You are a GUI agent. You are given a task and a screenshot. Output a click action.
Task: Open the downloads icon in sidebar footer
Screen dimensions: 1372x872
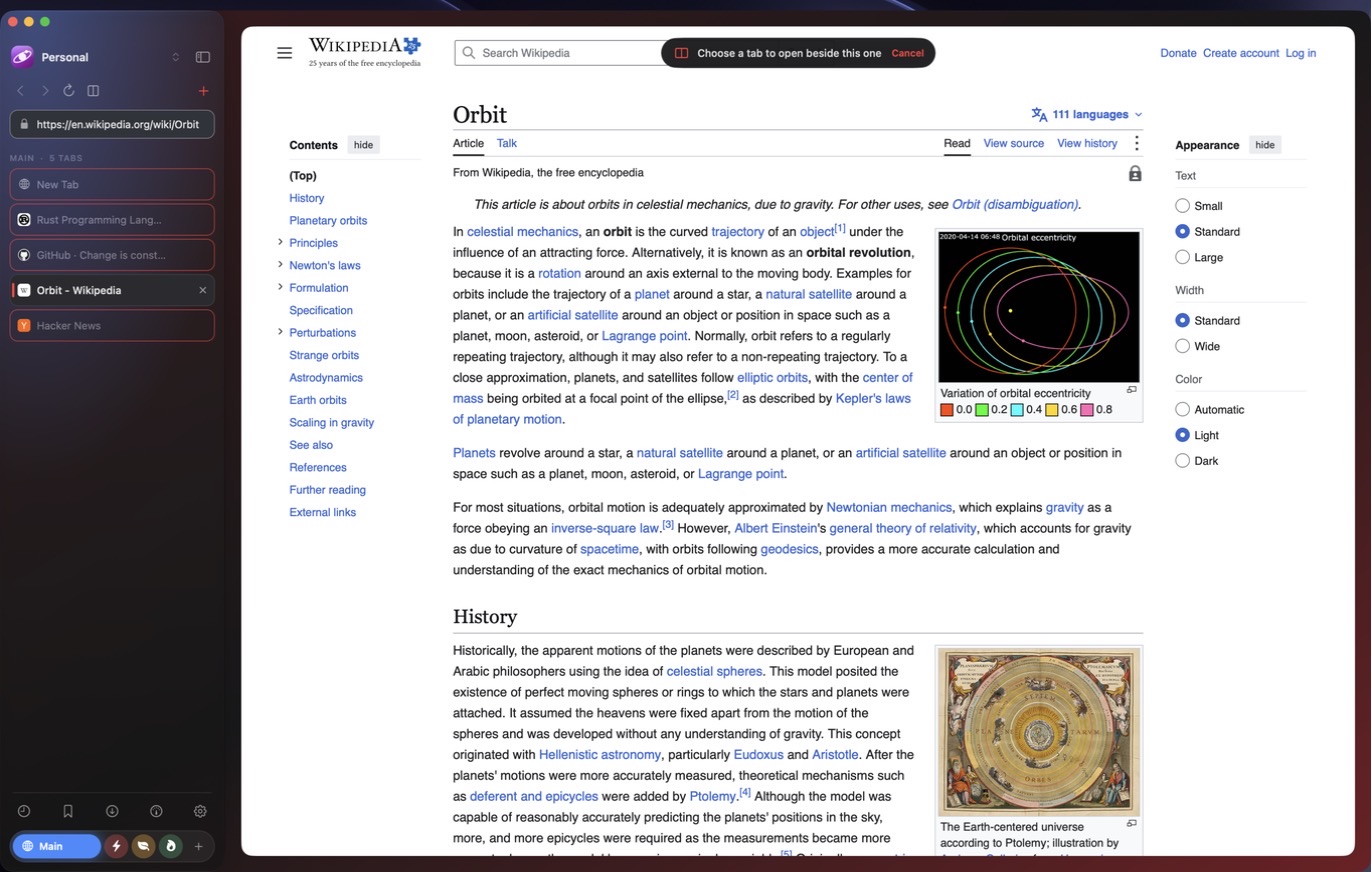[112, 811]
